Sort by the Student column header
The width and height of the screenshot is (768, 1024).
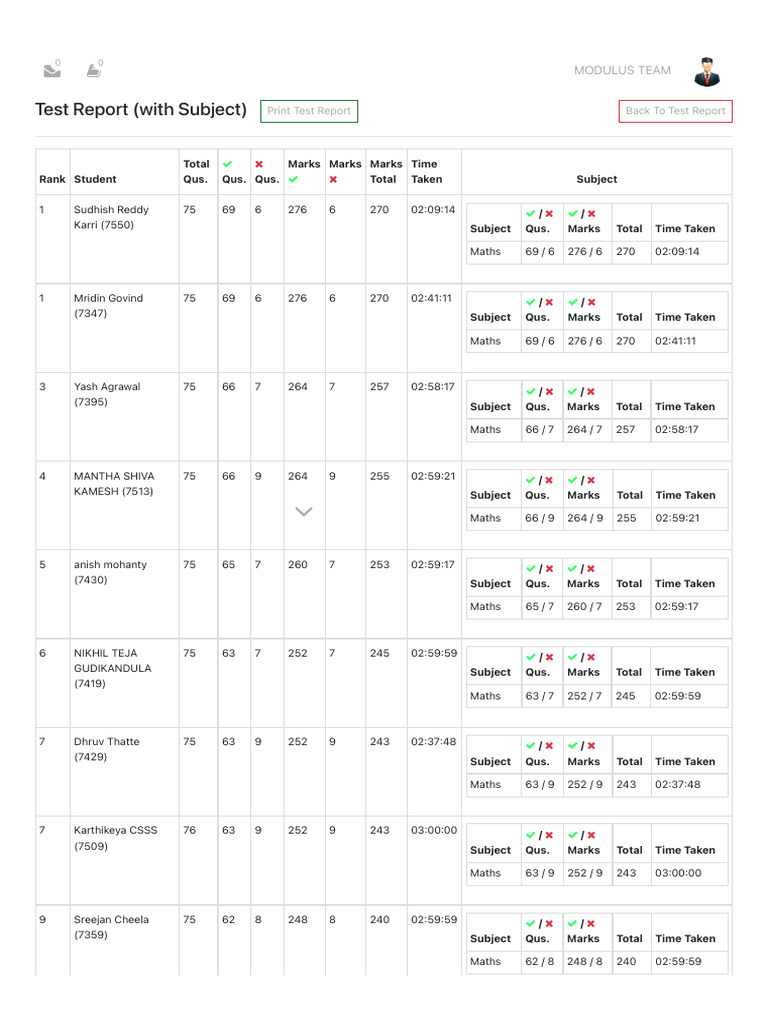tap(95, 179)
